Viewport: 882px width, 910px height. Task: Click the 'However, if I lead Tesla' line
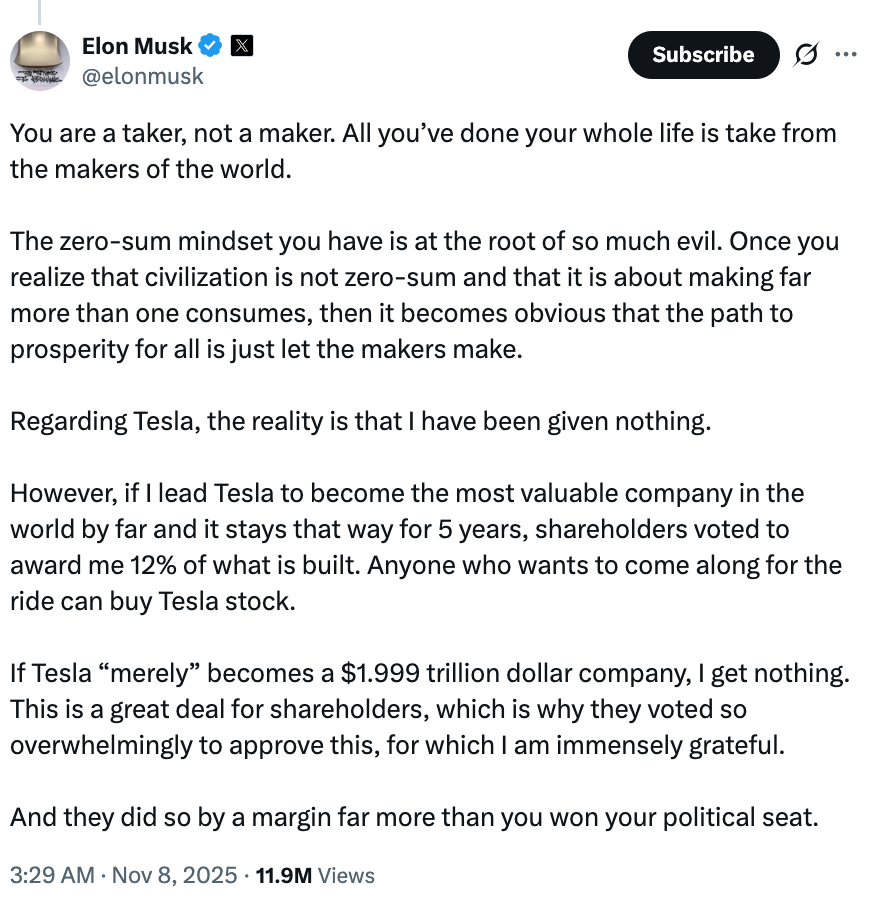click(406, 493)
